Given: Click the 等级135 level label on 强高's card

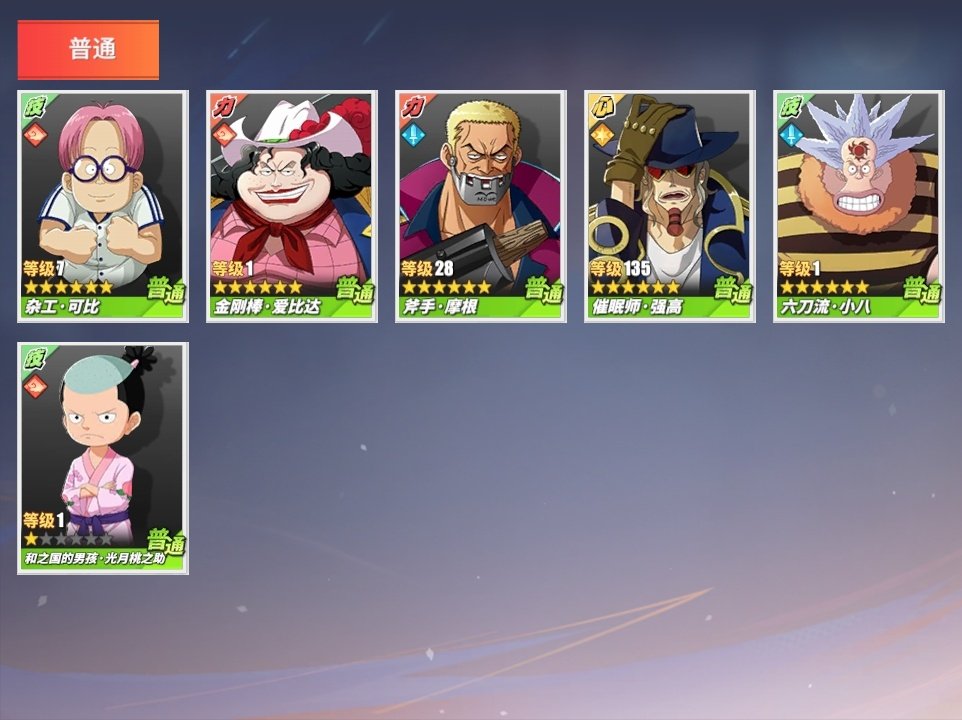Looking at the screenshot, I should 620,269.
